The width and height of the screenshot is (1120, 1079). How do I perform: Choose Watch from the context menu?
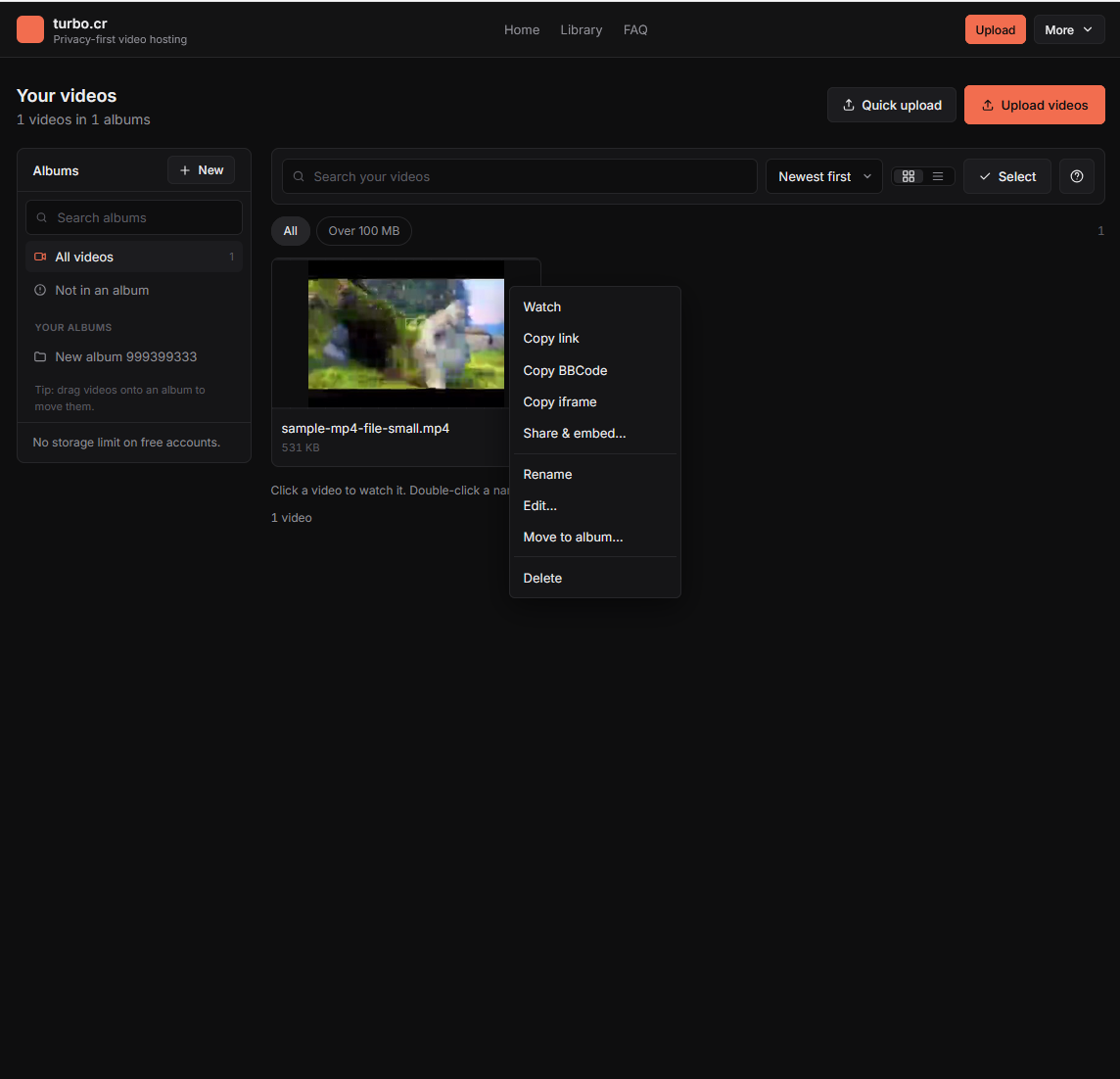click(x=594, y=307)
